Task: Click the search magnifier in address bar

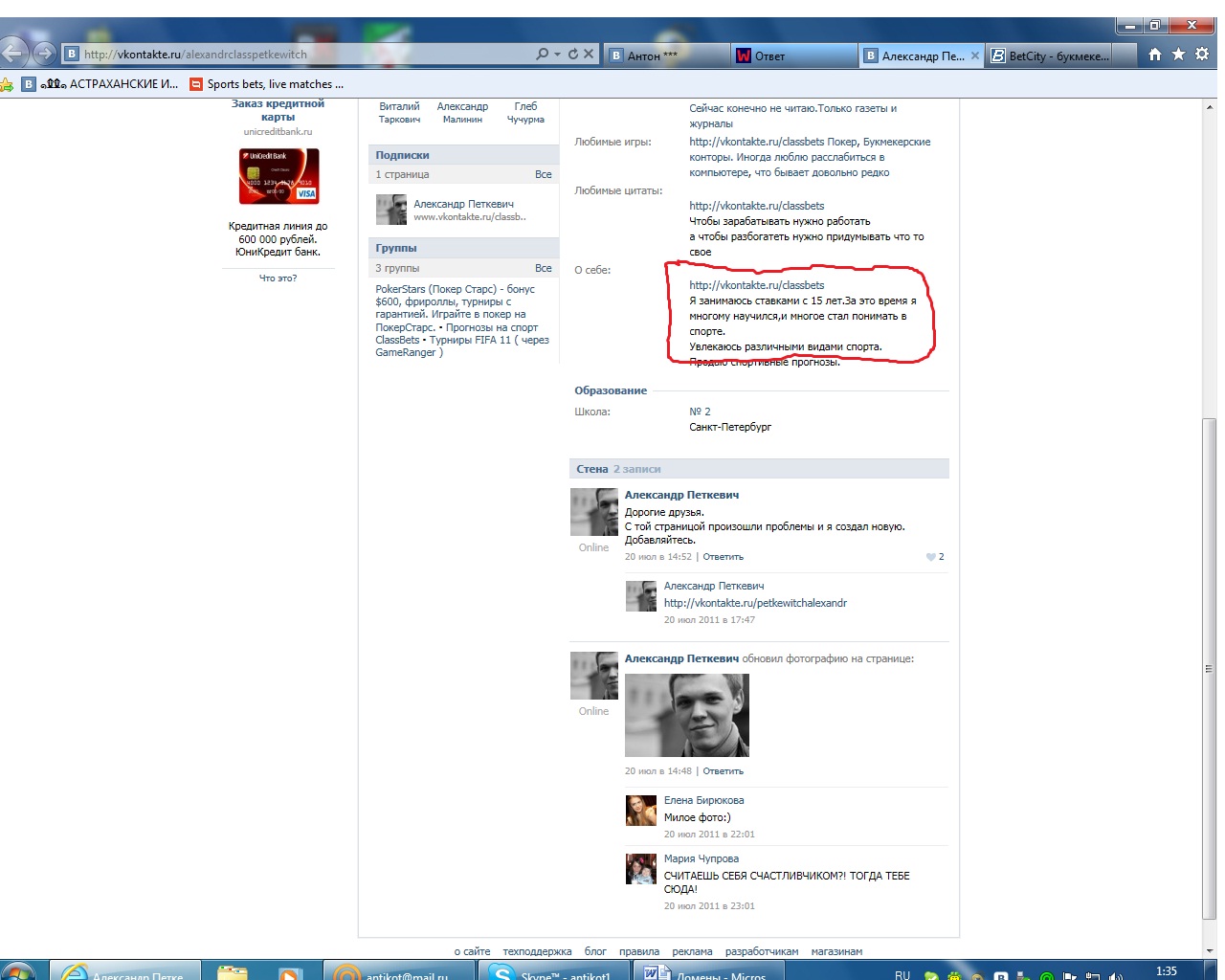Action: 543,55
